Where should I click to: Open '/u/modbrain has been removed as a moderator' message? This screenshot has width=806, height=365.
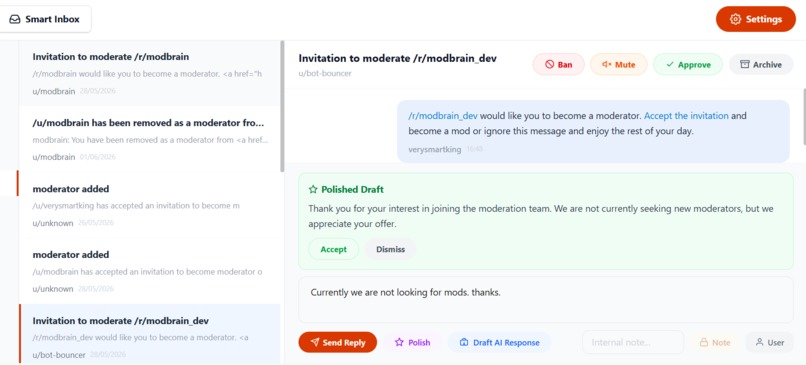point(150,139)
